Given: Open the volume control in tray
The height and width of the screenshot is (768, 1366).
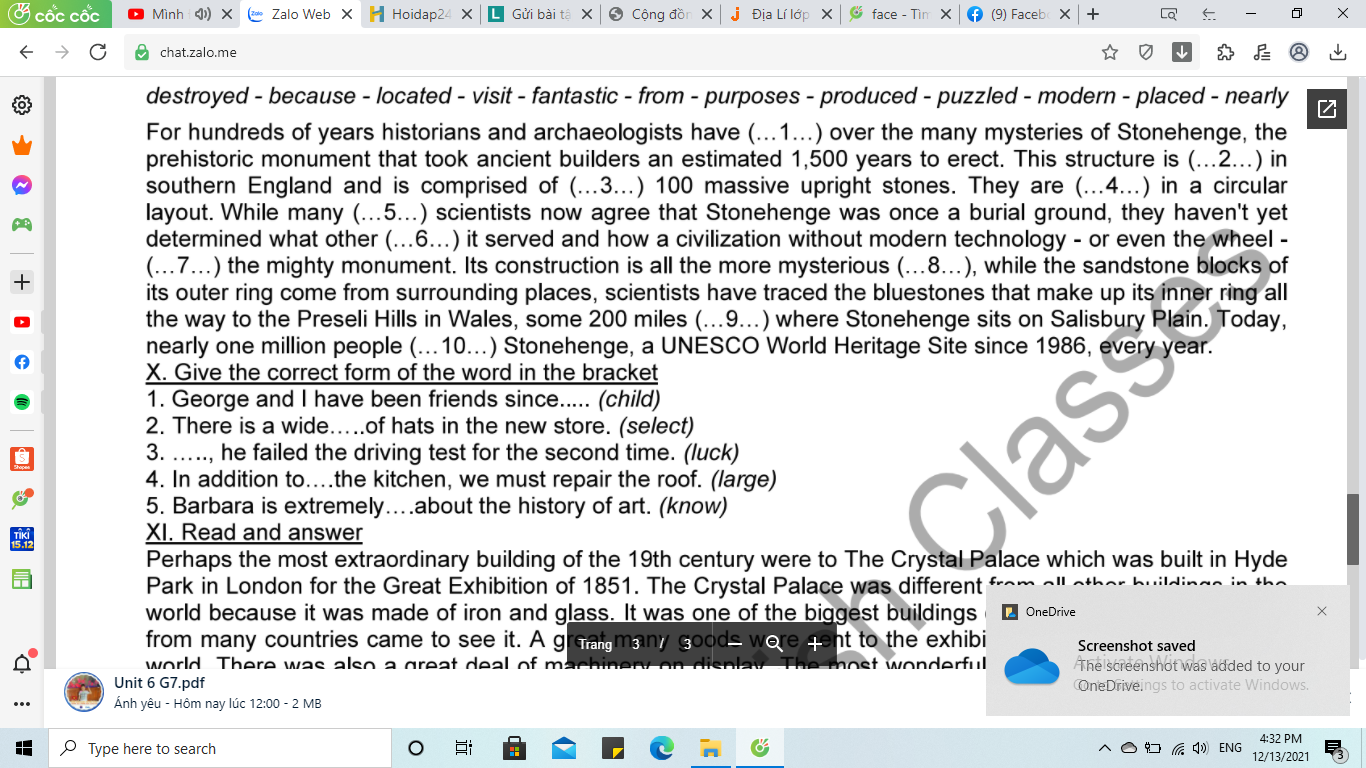Looking at the screenshot, I should click(1200, 748).
